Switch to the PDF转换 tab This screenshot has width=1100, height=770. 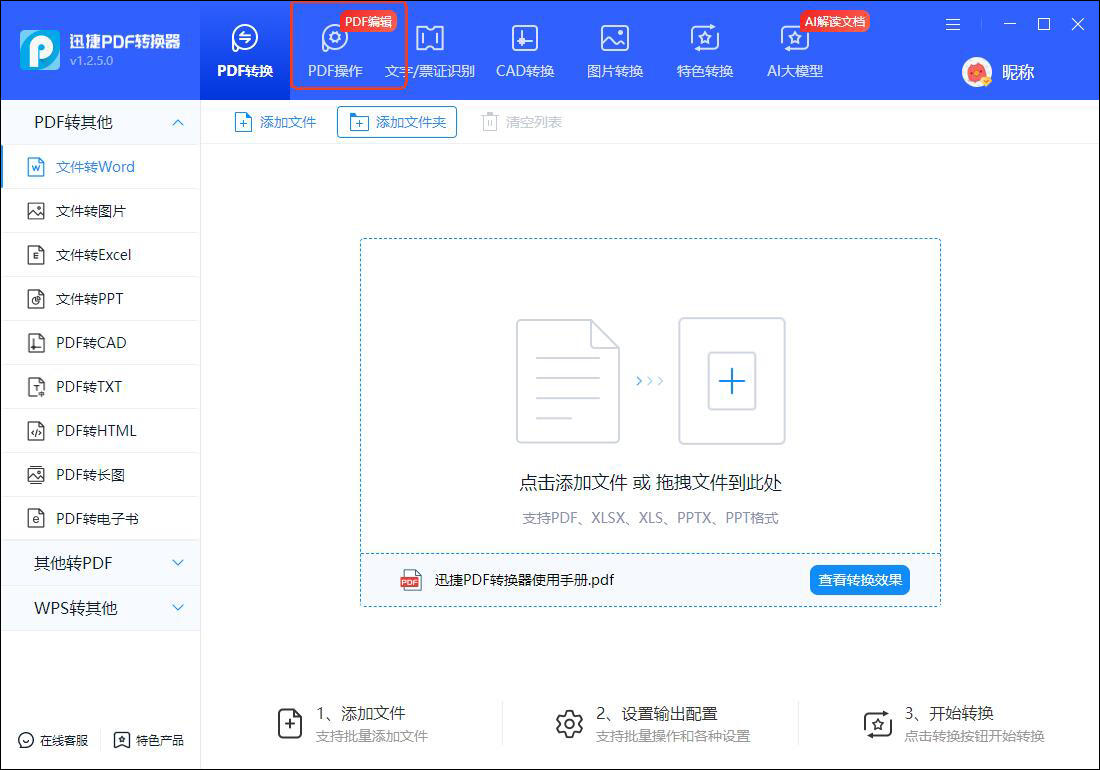tap(245, 50)
